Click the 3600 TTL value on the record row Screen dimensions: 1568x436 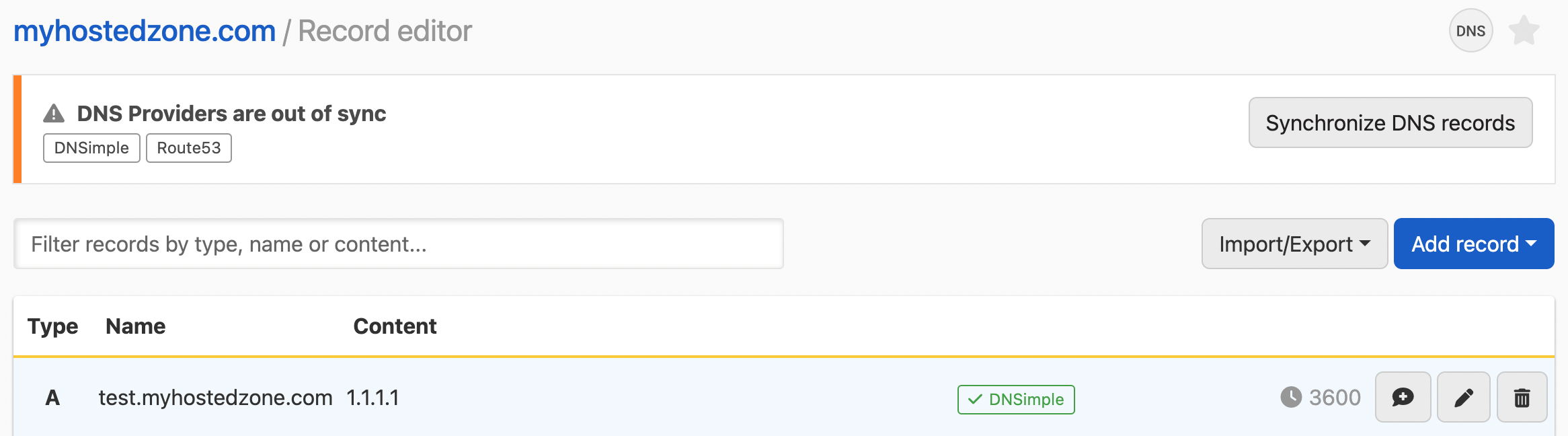1335,398
